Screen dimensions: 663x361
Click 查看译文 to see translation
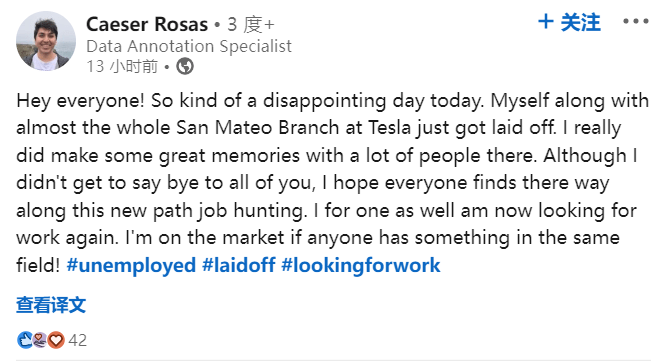pyautogui.click(x=51, y=305)
